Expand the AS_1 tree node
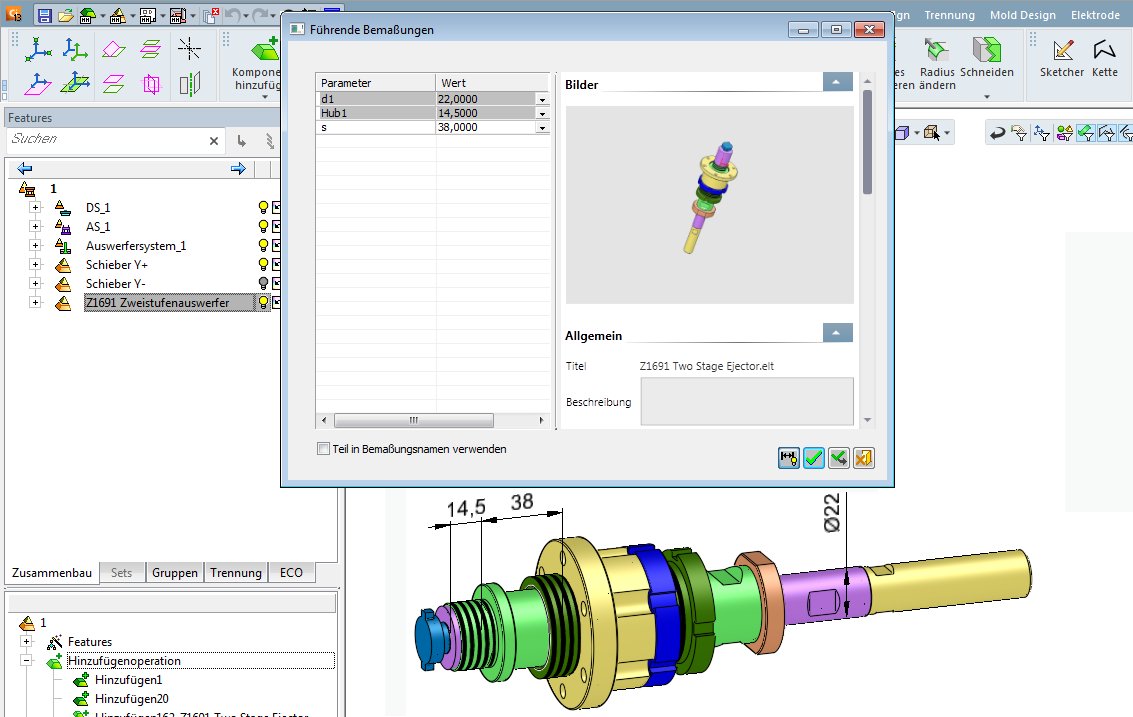The width and height of the screenshot is (1133, 717). tap(35, 226)
